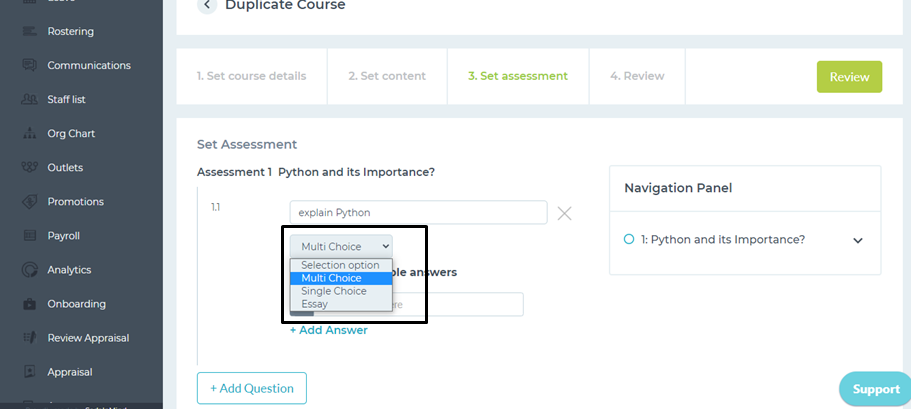This screenshot has height=409, width=917.
Task: Open the Communications chat icon
Action: pos(29,65)
